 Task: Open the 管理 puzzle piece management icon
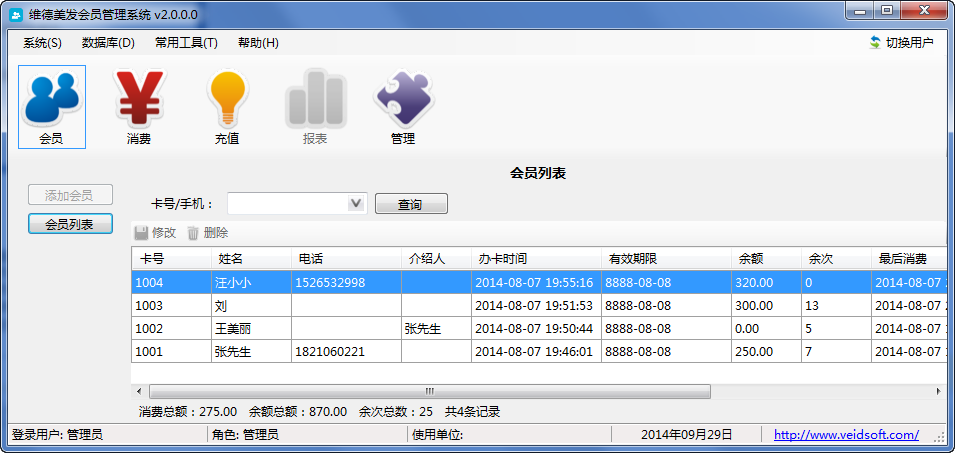tap(403, 107)
